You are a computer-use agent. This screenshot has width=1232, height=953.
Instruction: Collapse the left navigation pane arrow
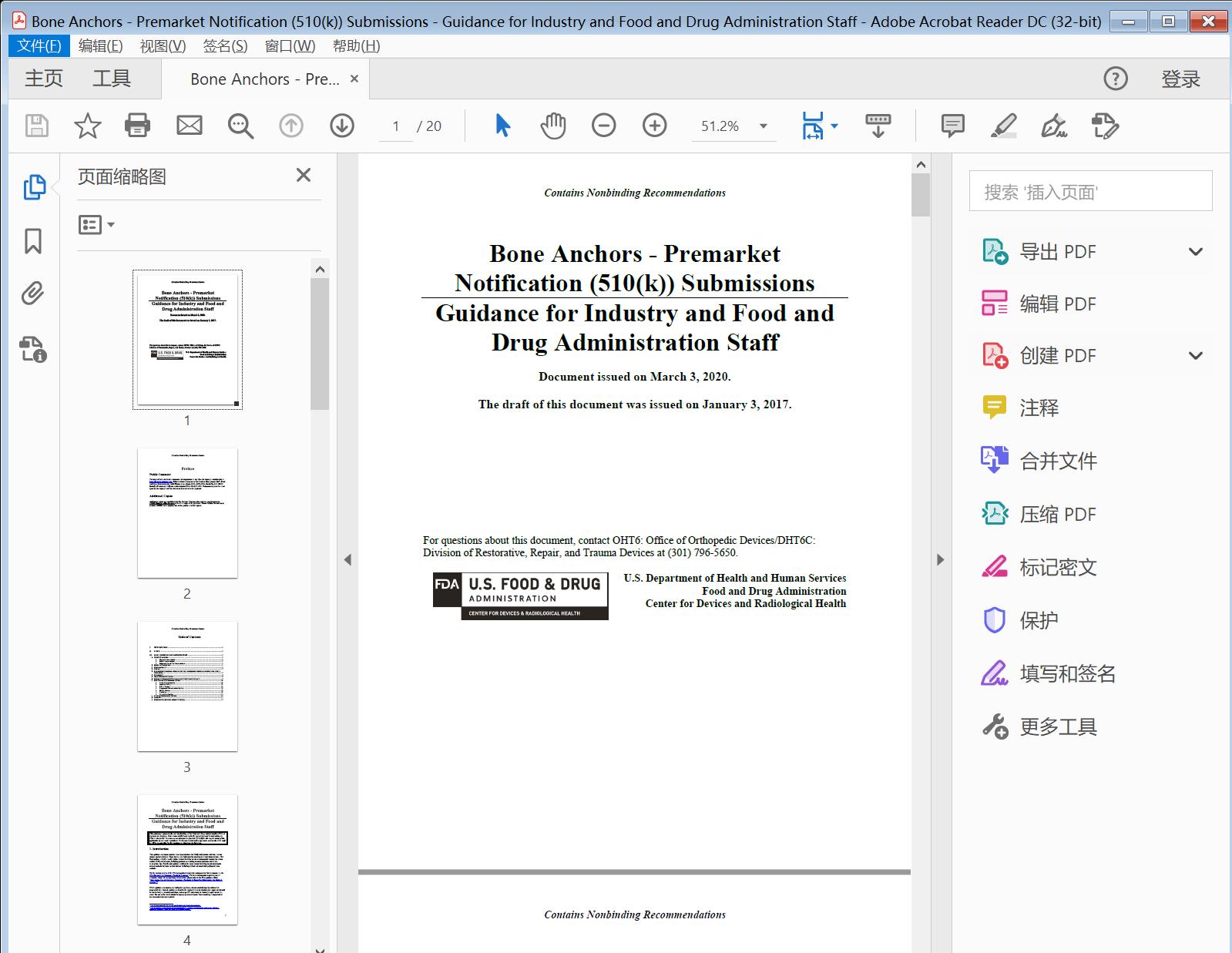[x=347, y=560]
